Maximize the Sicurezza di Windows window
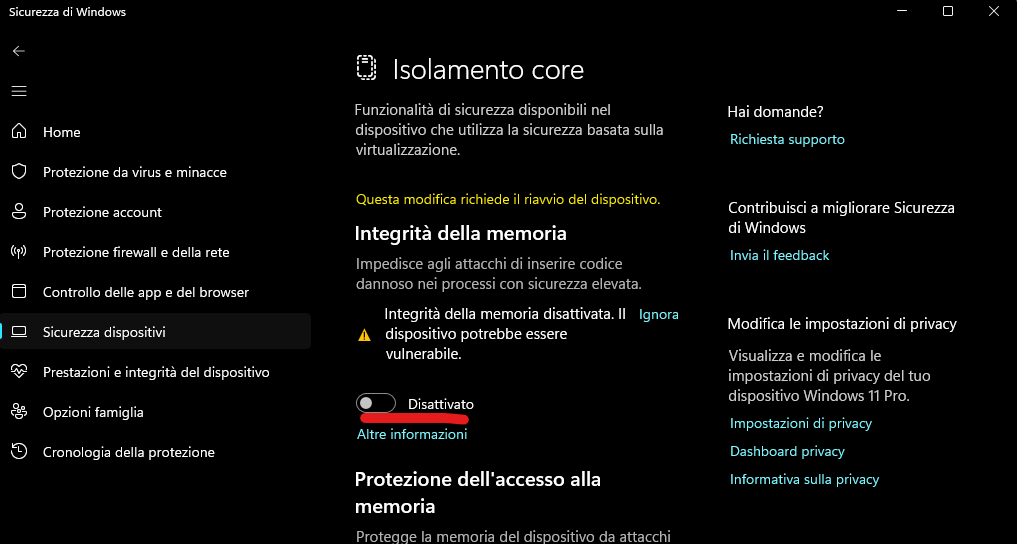Viewport: 1017px width, 544px height. (947, 12)
